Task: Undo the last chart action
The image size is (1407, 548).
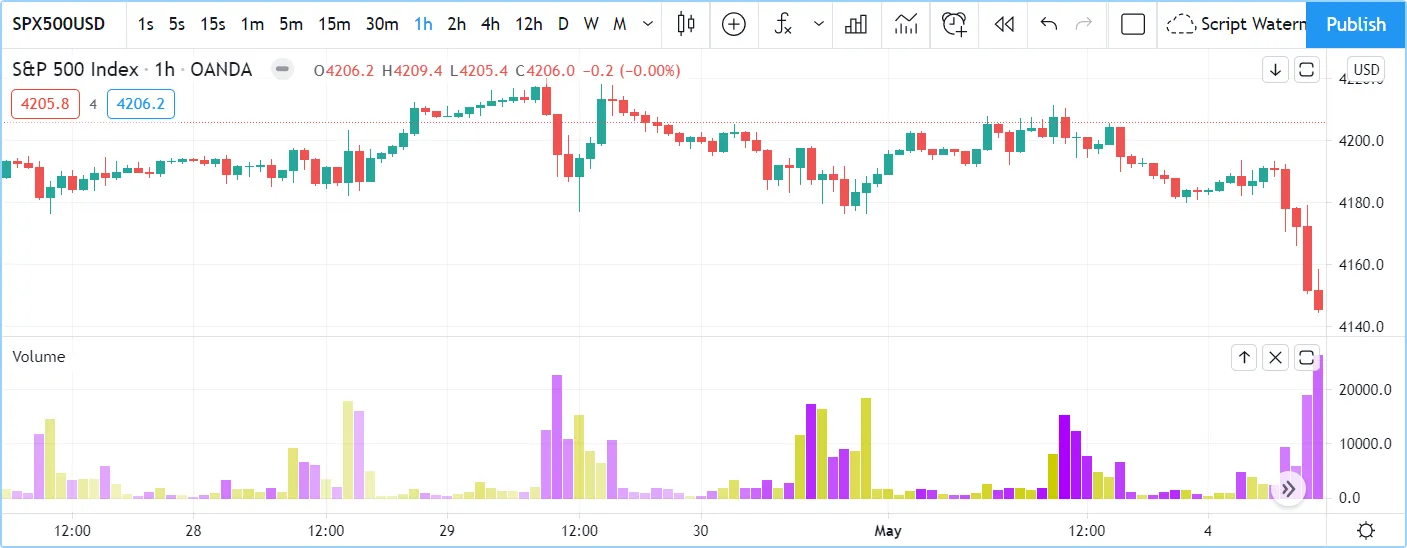Action: (x=1049, y=24)
